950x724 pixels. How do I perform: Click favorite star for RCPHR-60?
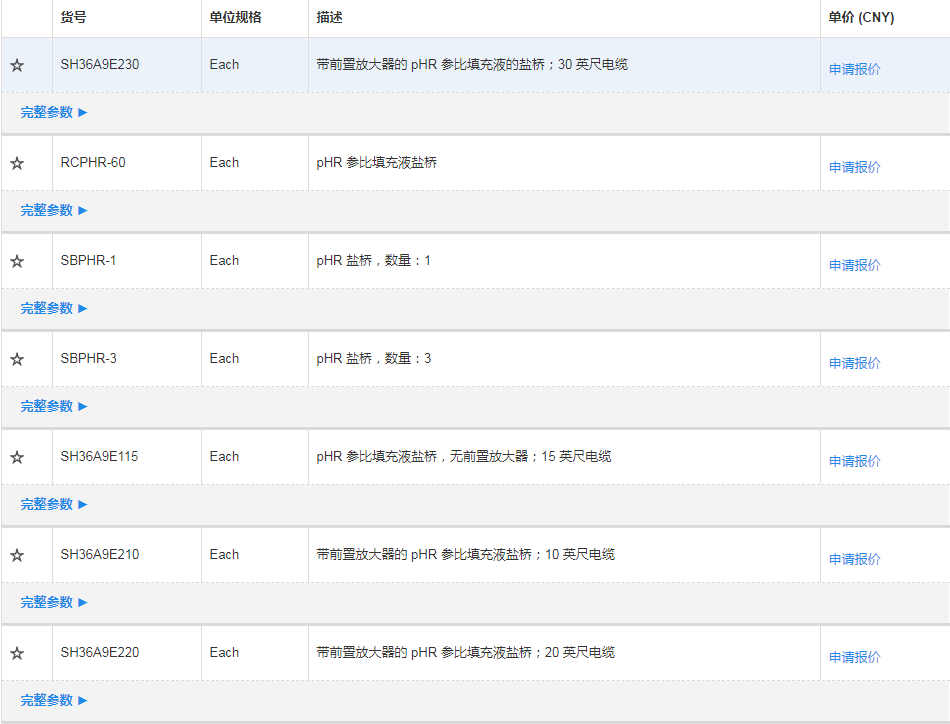pos(17,164)
